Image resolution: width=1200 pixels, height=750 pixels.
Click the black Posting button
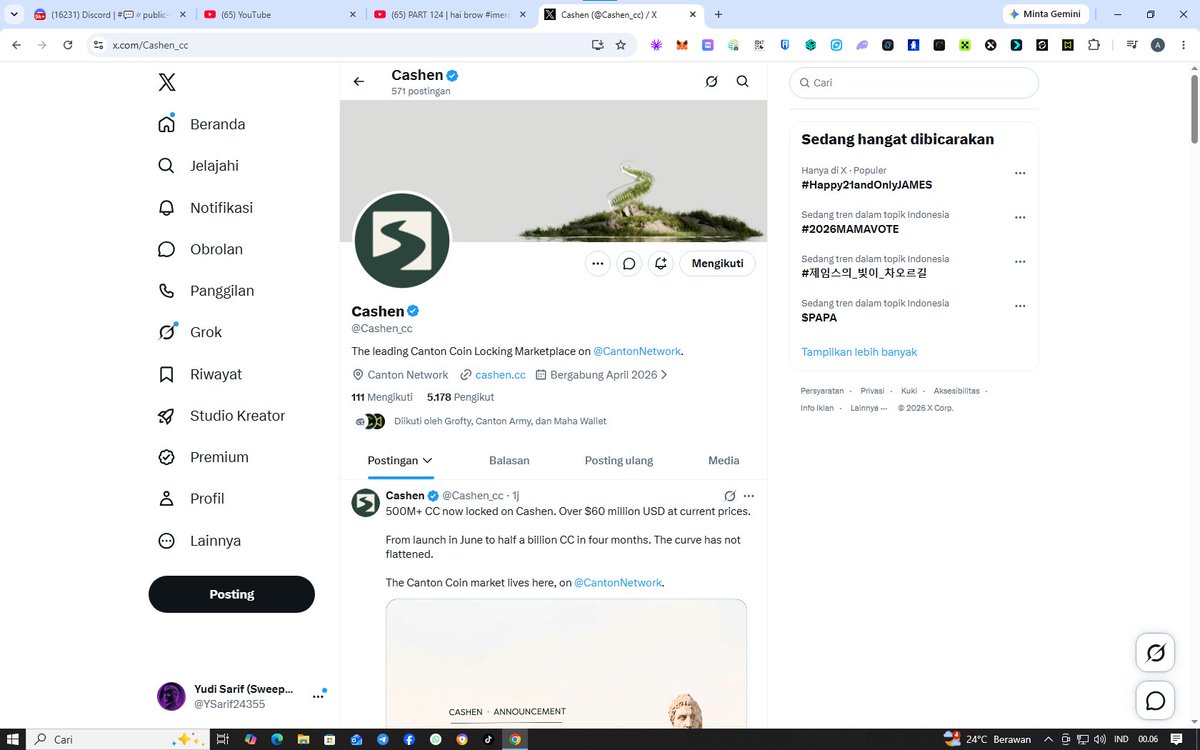[232, 594]
